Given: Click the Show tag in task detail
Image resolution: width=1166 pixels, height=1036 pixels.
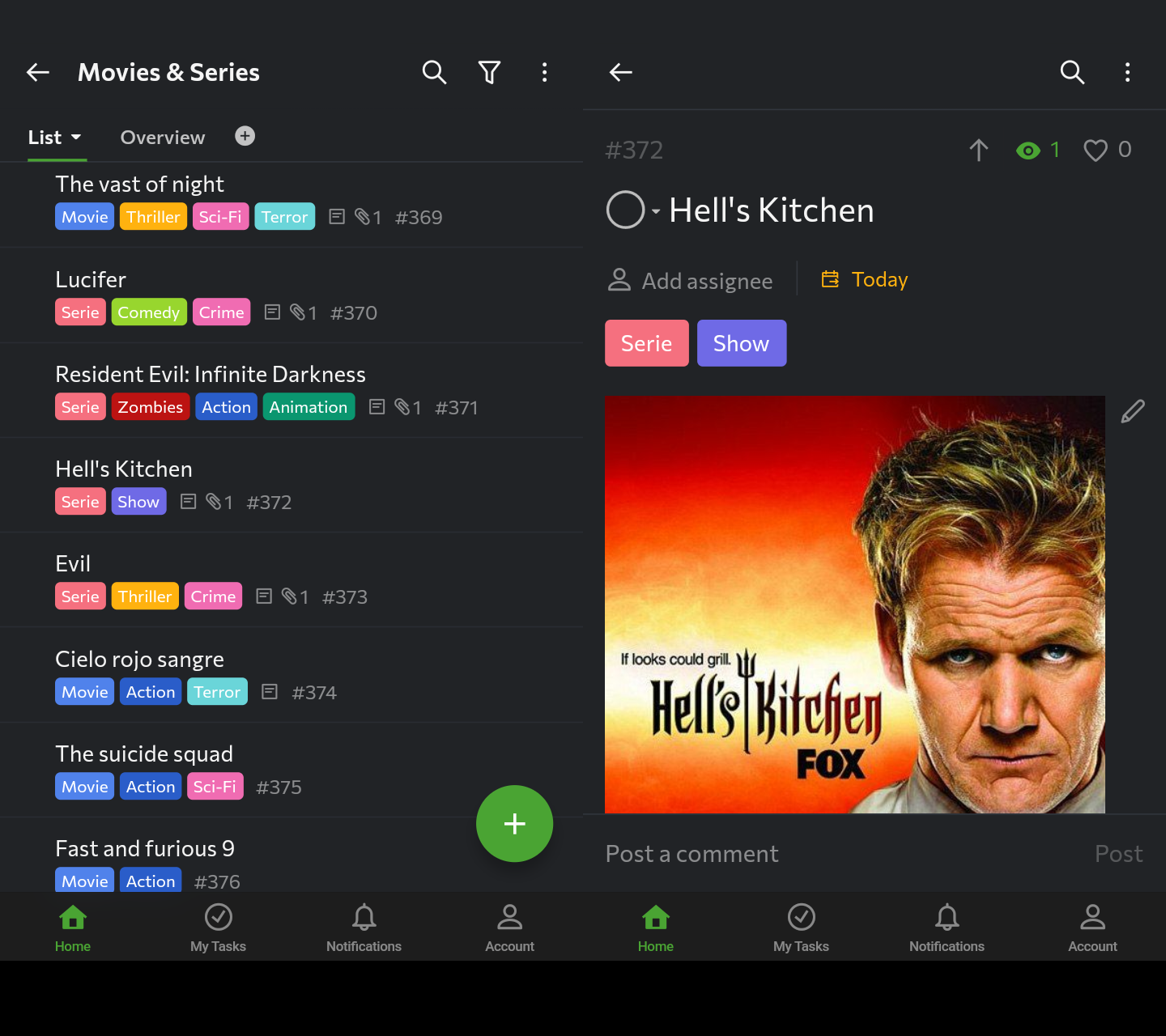Looking at the screenshot, I should (x=742, y=343).
